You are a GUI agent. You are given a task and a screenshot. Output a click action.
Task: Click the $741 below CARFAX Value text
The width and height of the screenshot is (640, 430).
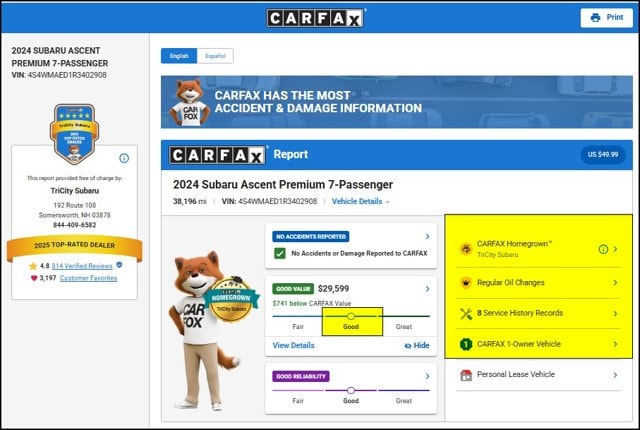click(312, 304)
